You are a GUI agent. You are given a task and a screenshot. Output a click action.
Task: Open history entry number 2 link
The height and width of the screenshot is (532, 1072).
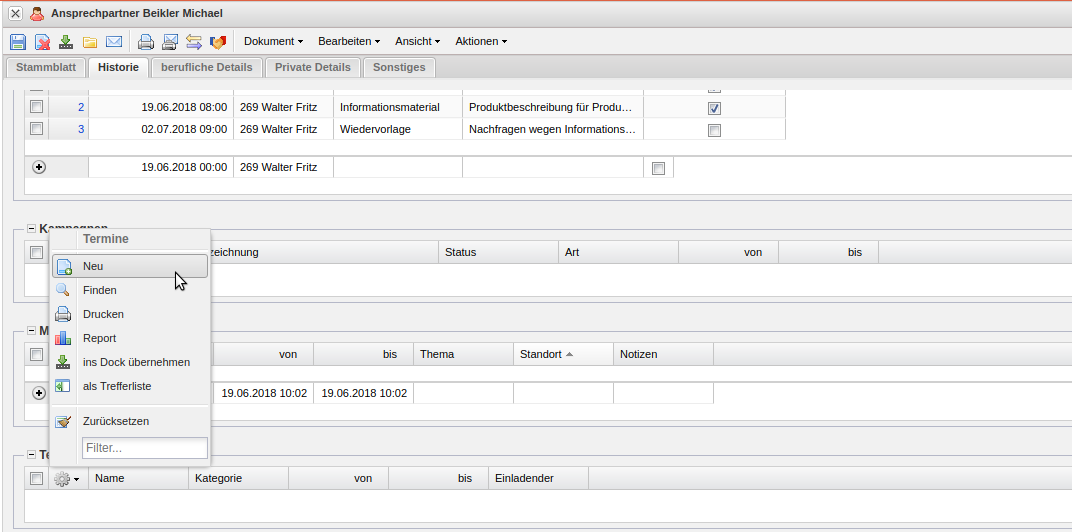tap(80, 107)
